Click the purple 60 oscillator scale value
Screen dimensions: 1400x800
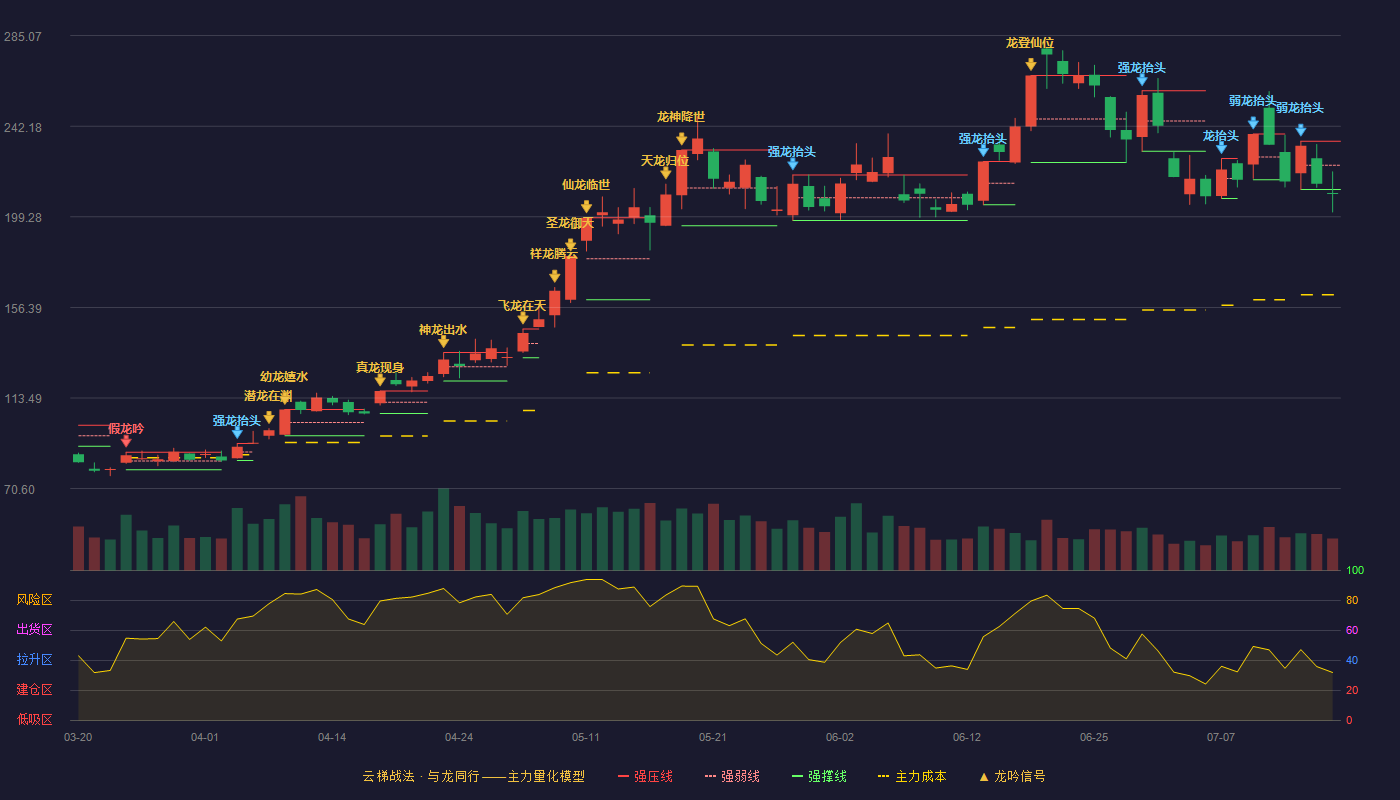point(1352,630)
